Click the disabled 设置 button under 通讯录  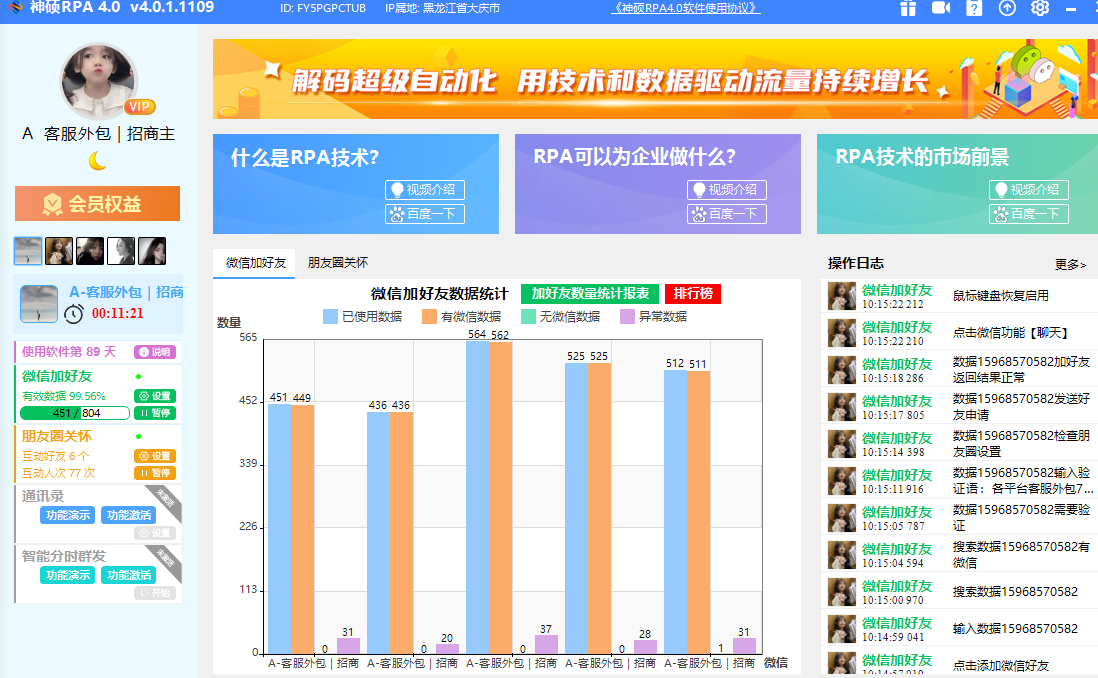point(155,533)
